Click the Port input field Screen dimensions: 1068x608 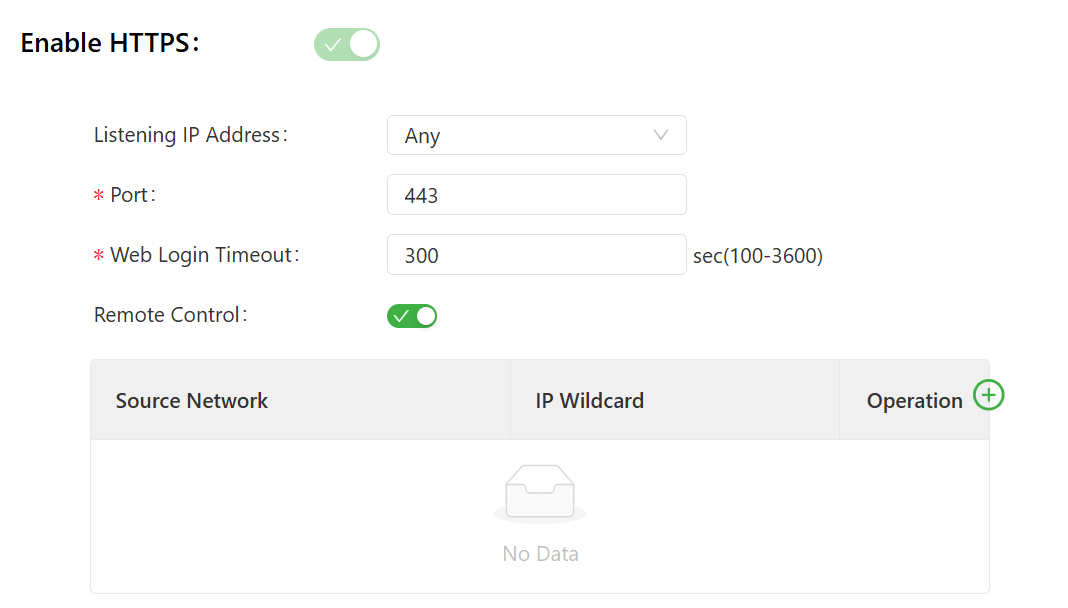pyautogui.click(x=536, y=195)
